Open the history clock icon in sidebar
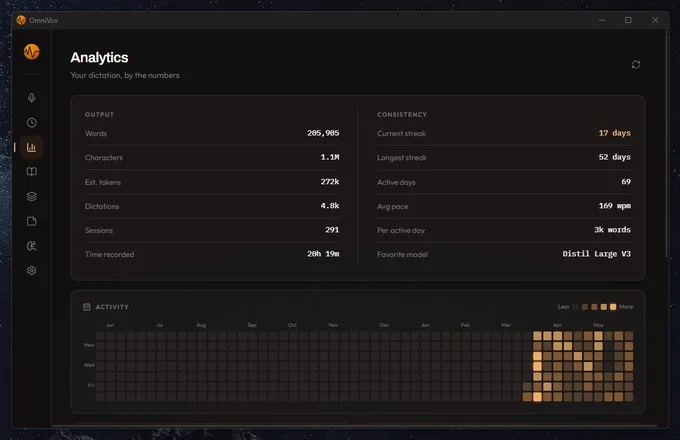The width and height of the screenshot is (680, 440). click(32, 123)
